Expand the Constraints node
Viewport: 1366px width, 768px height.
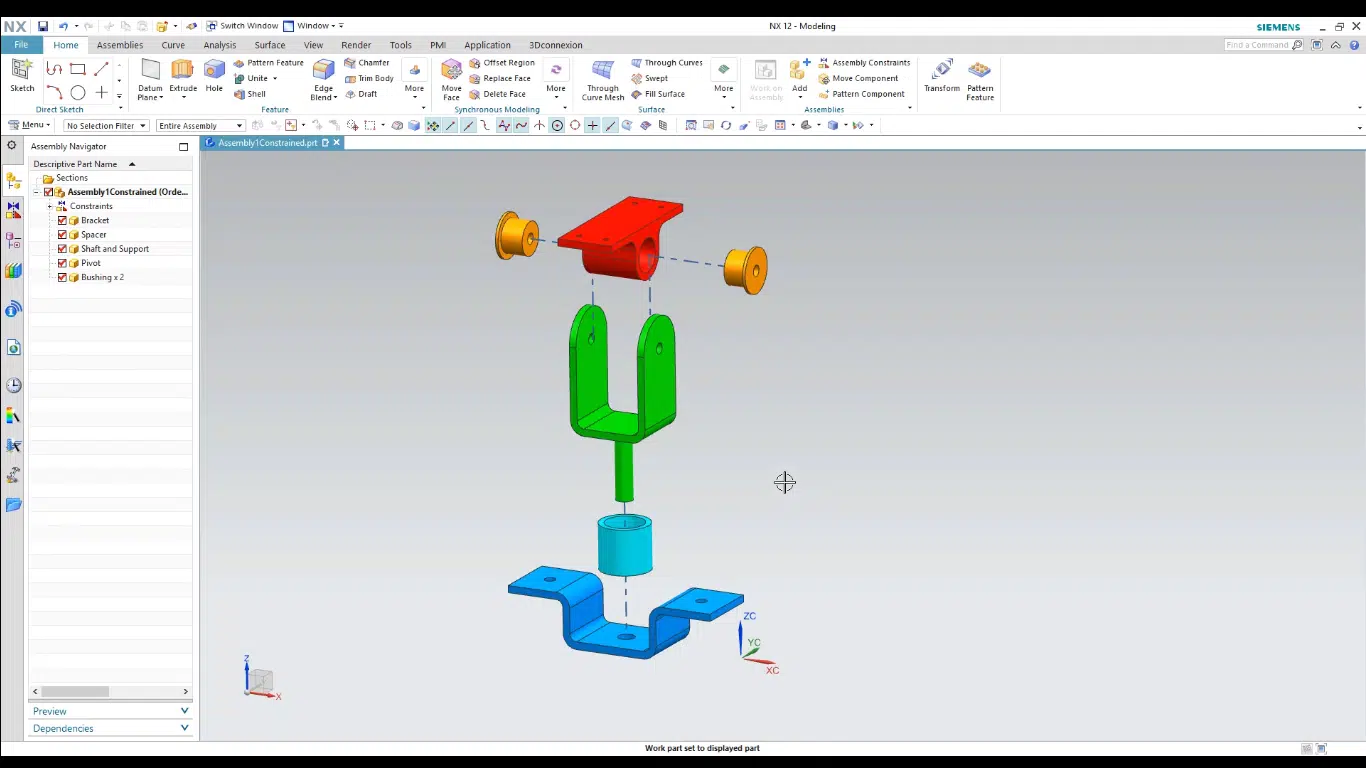tap(50, 206)
